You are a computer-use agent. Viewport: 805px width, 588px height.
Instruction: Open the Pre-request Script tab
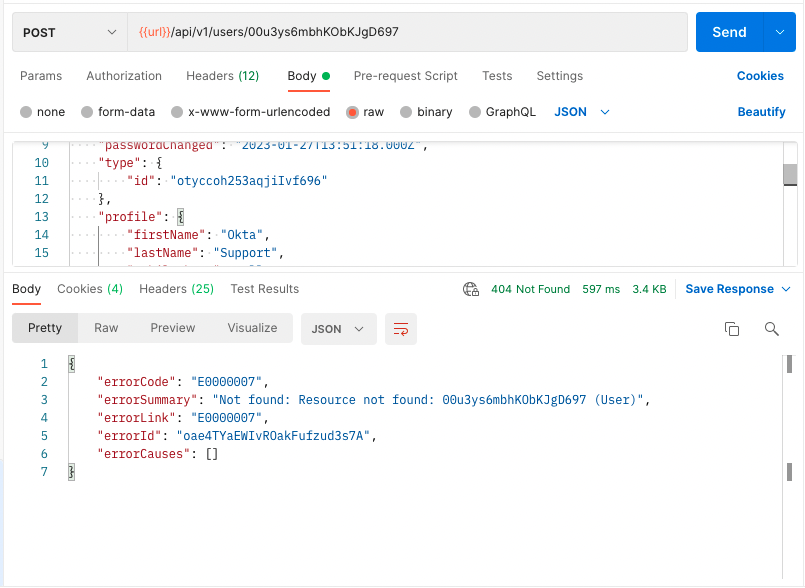[x=405, y=76]
